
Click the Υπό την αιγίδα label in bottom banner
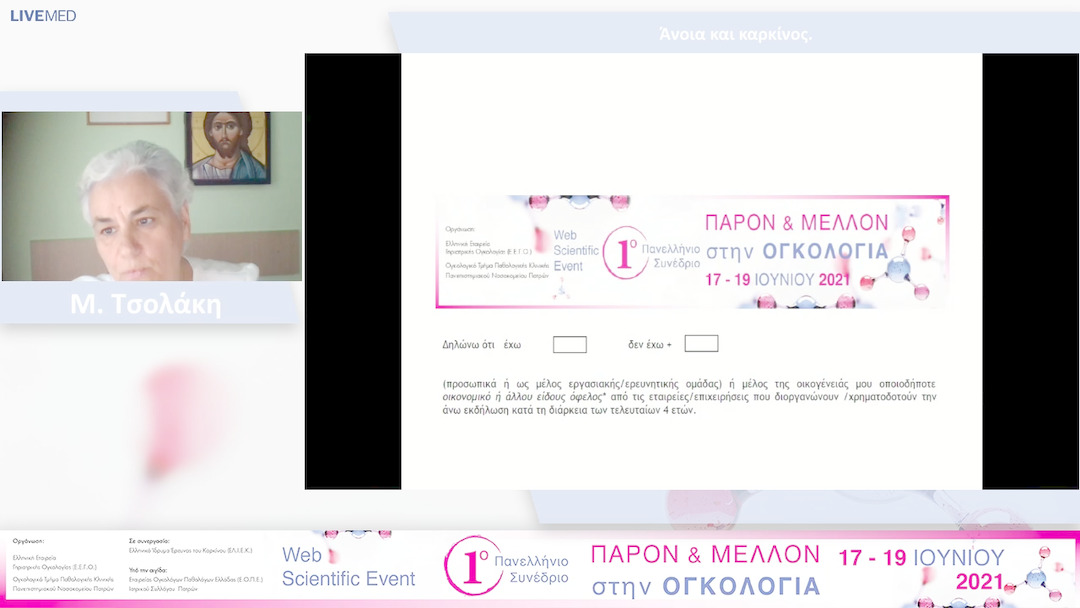(x=147, y=570)
